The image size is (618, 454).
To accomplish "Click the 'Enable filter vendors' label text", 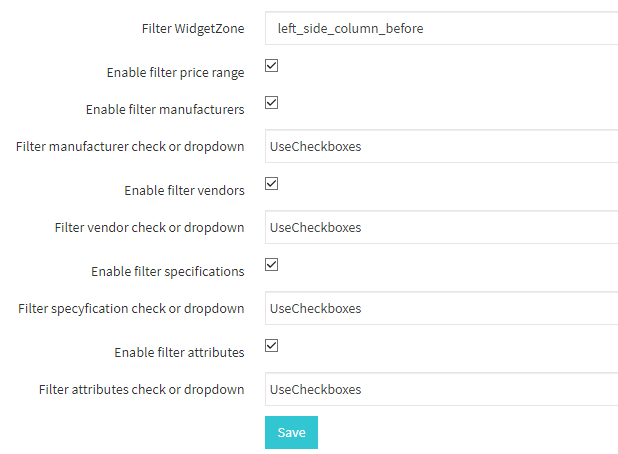I will coord(184,190).
